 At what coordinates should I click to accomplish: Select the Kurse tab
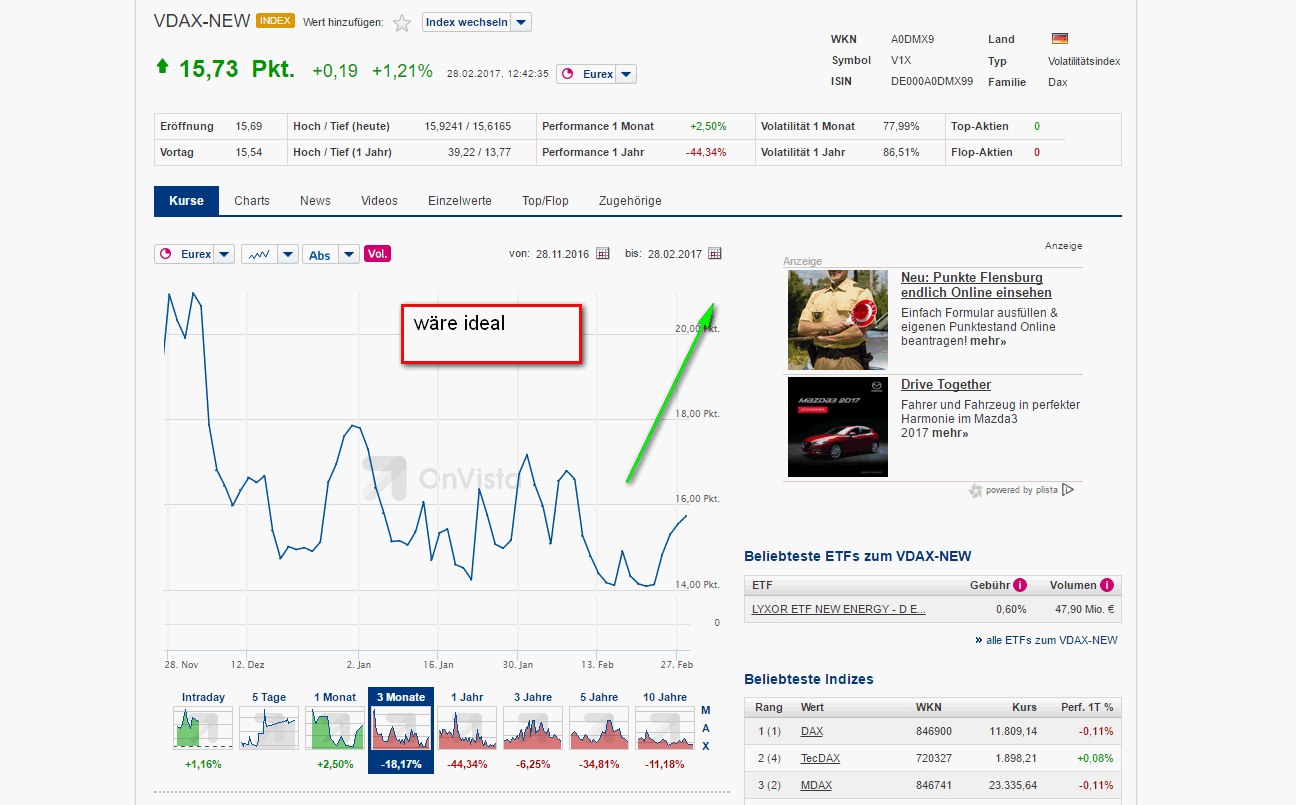186,201
